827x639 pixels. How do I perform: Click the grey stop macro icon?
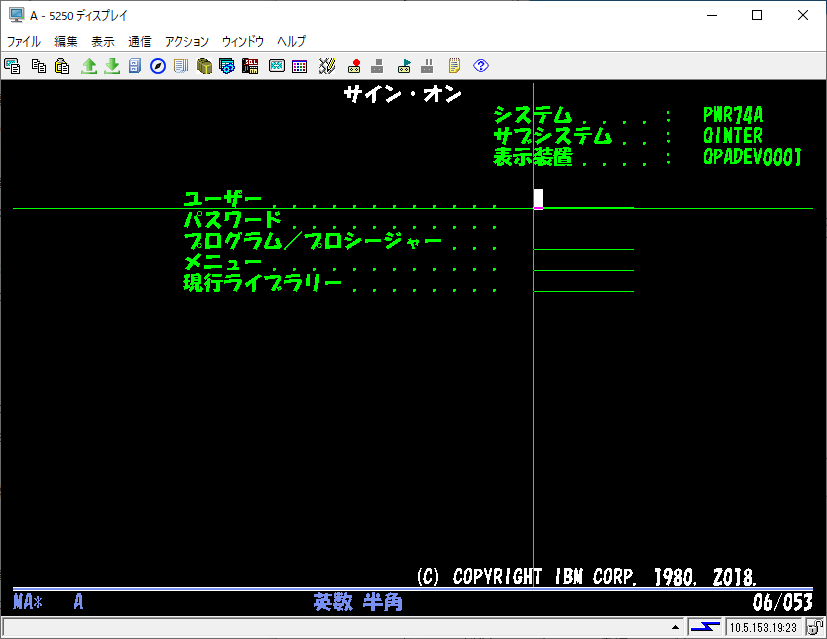377,66
